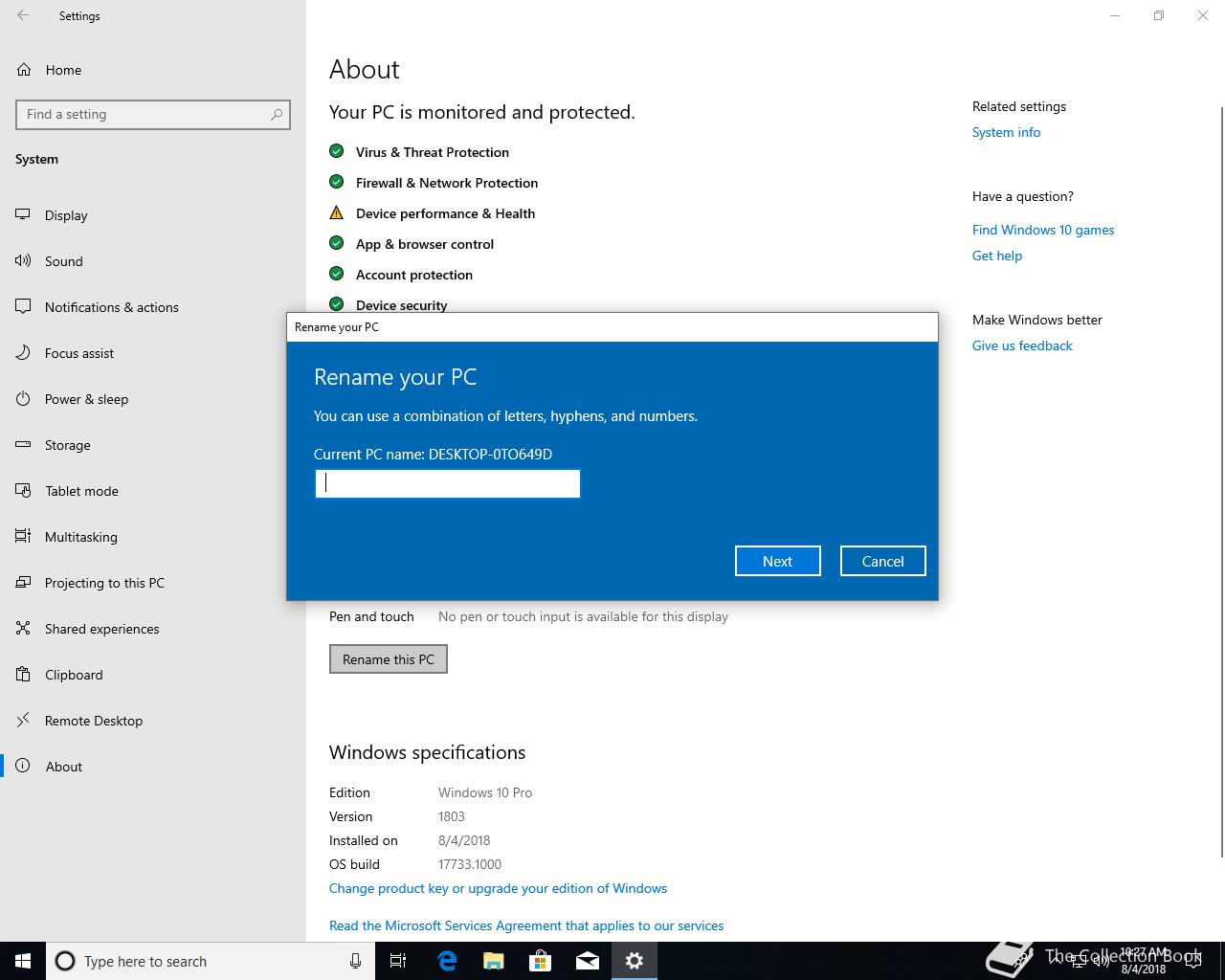Image resolution: width=1225 pixels, height=980 pixels.
Task: Click the Remote Desktop icon
Action: coord(24,721)
